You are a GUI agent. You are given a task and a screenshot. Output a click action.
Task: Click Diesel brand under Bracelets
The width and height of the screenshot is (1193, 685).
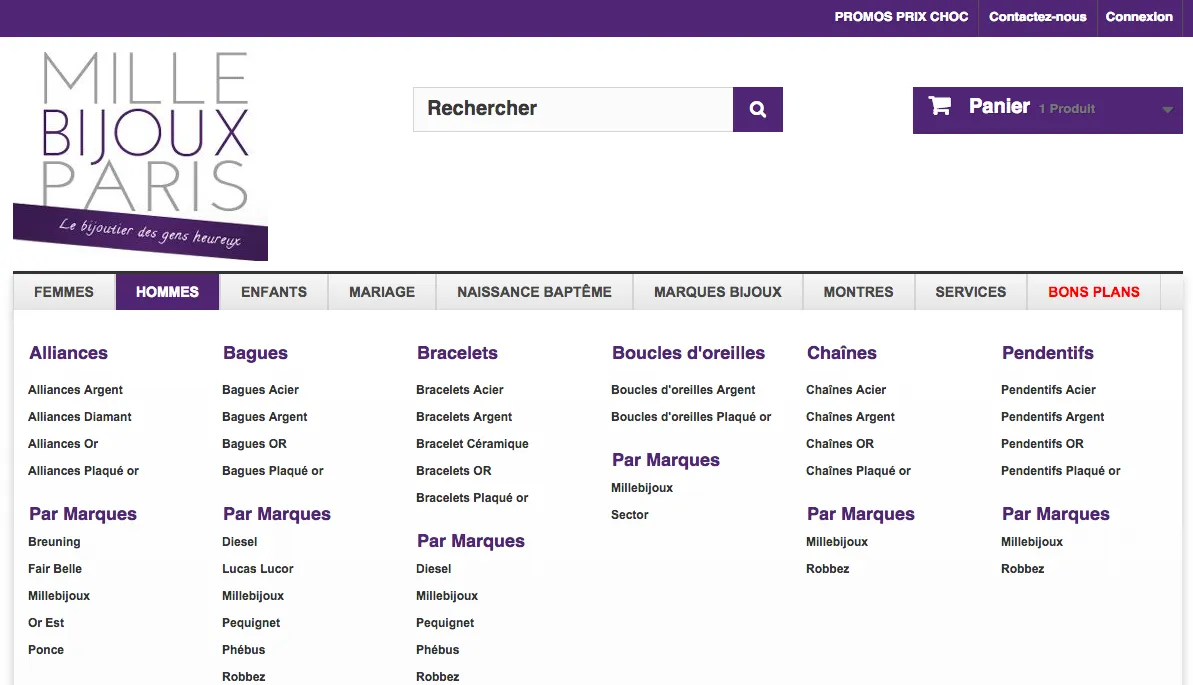click(x=434, y=569)
